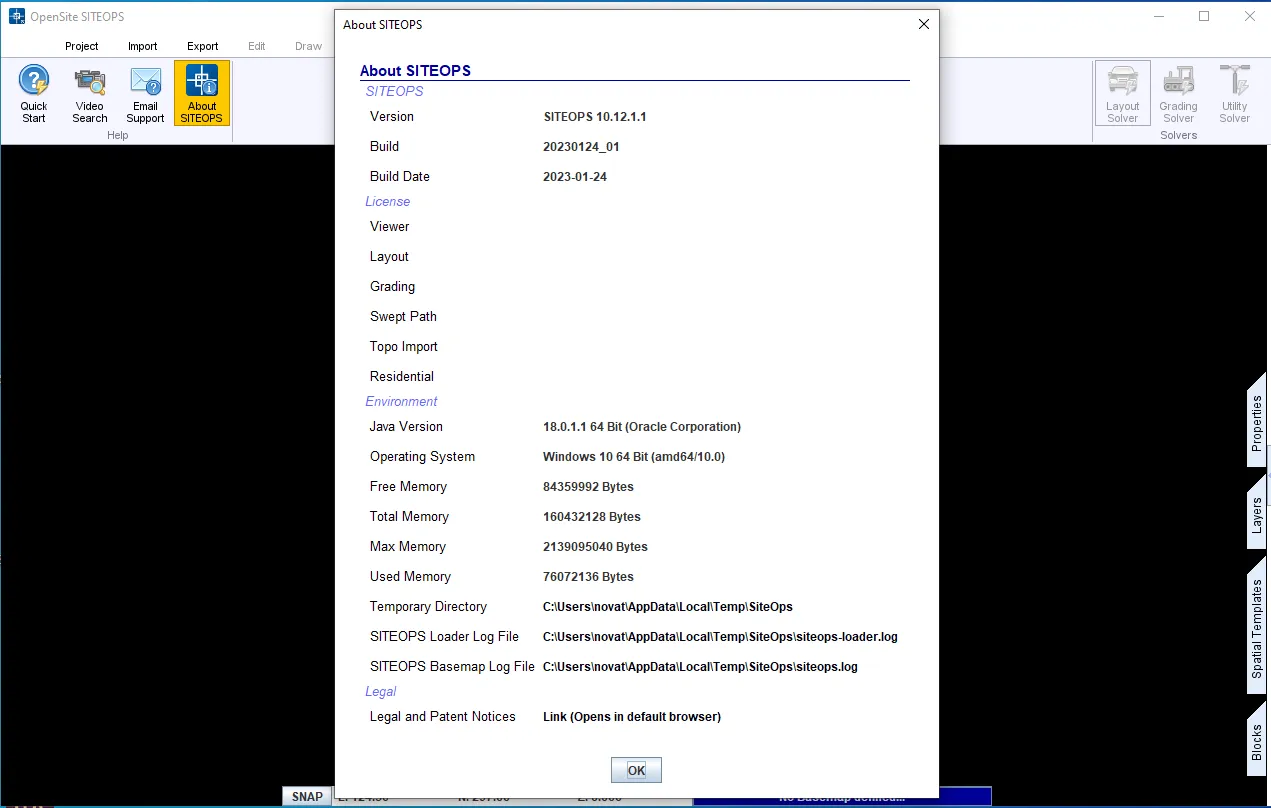
Task: Select max memory value 2139095040 Bytes
Action: pos(595,547)
